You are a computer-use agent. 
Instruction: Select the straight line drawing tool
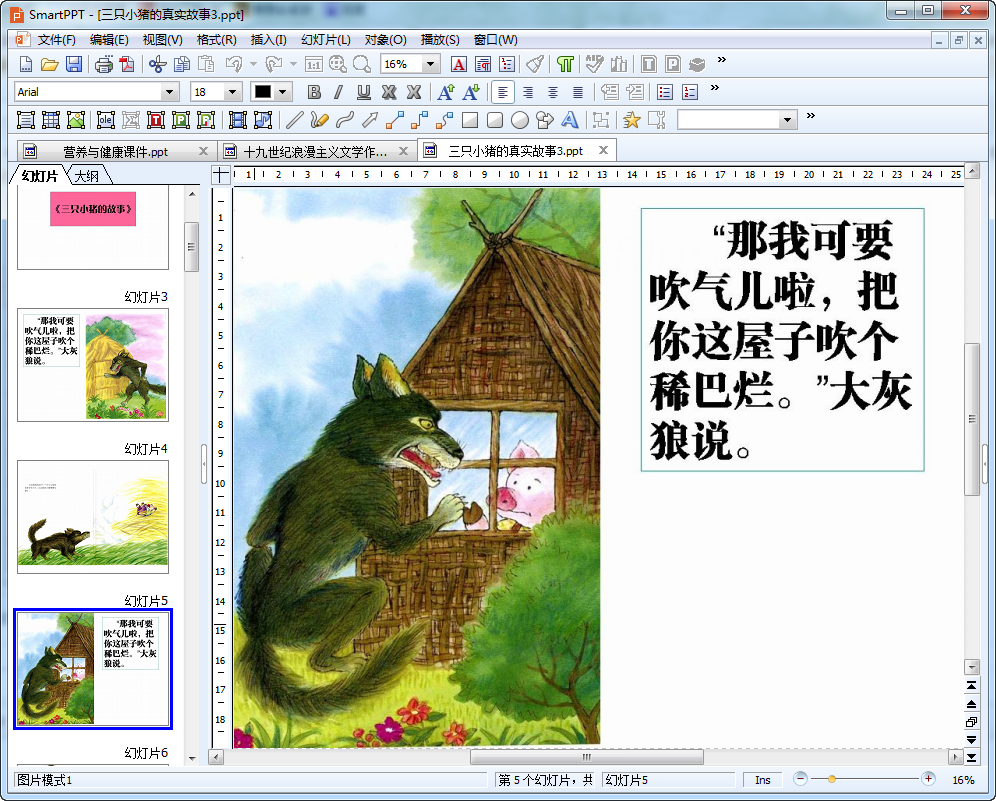coord(294,120)
